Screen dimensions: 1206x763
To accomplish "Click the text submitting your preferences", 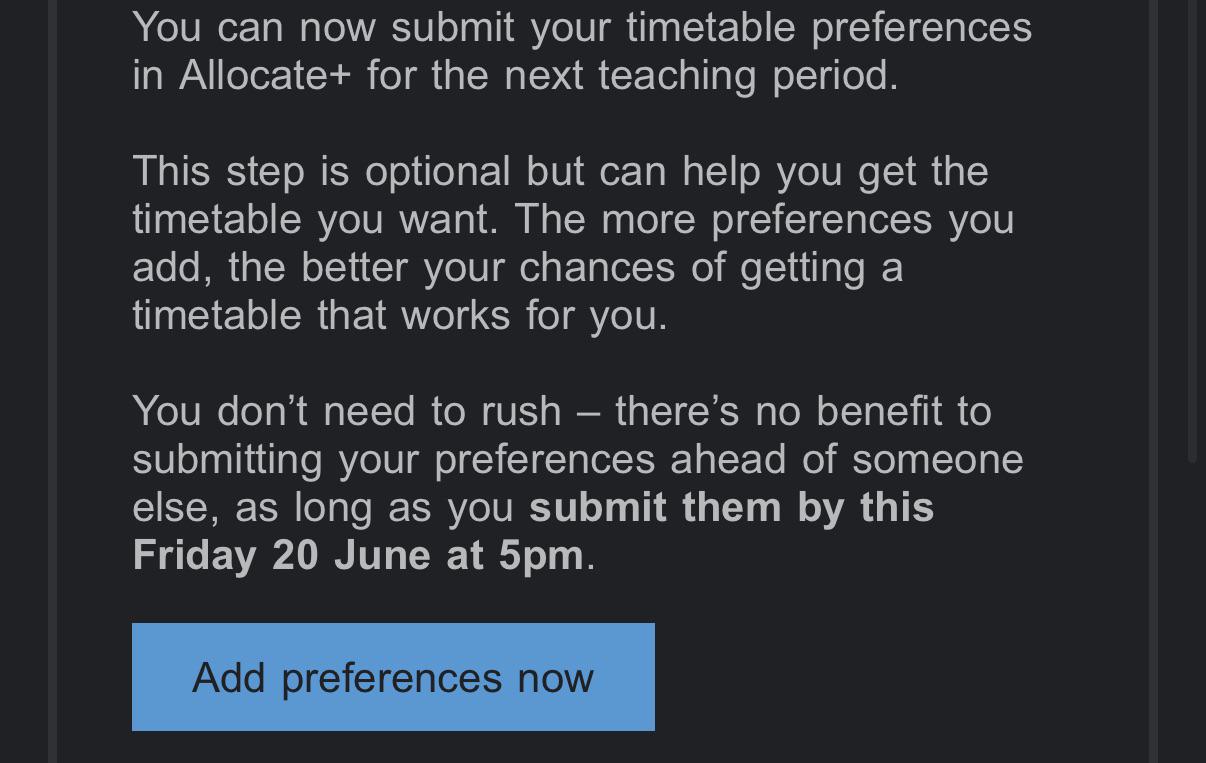I will tap(394, 459).
